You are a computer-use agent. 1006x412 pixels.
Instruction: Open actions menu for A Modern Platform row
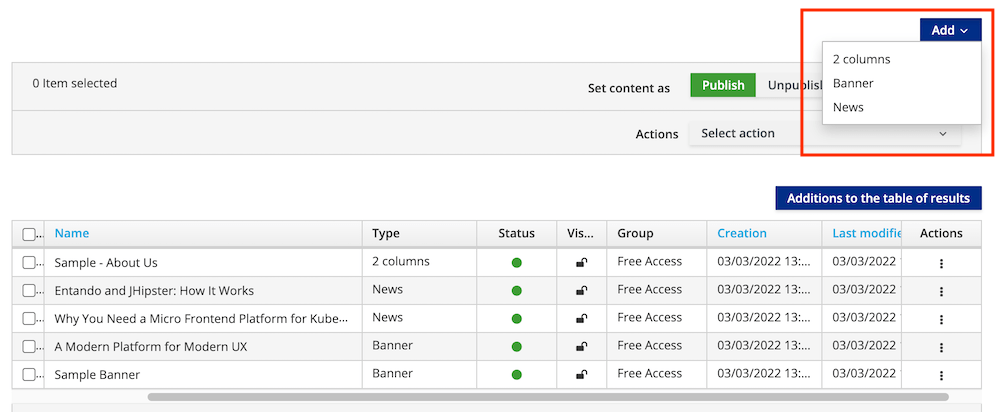coord(941,347)
